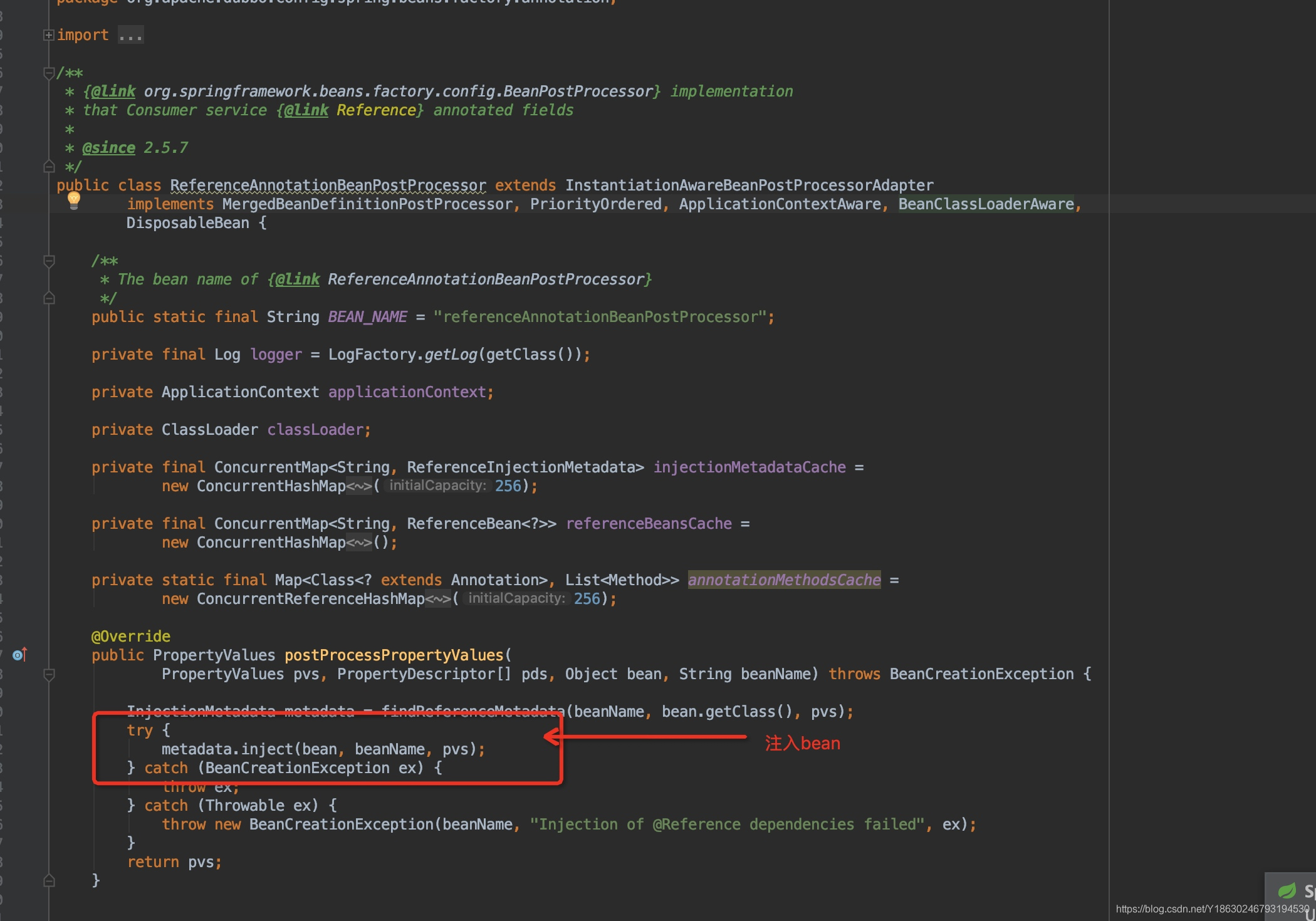
Task: Click the yellow lightbulb quick-fix icon
Action: point(74,200)
